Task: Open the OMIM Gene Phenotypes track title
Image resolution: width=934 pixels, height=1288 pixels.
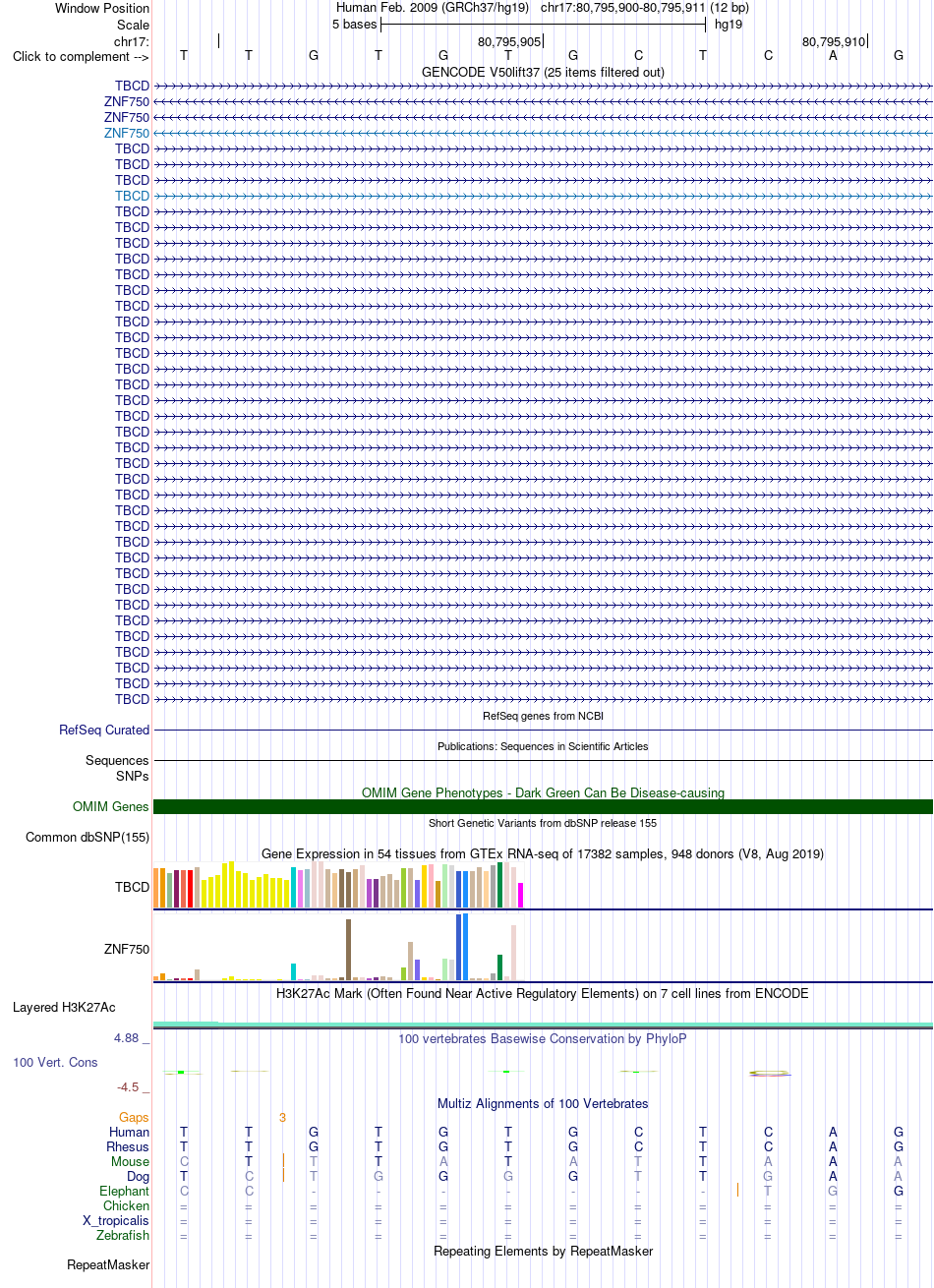Action: [543, 792]
